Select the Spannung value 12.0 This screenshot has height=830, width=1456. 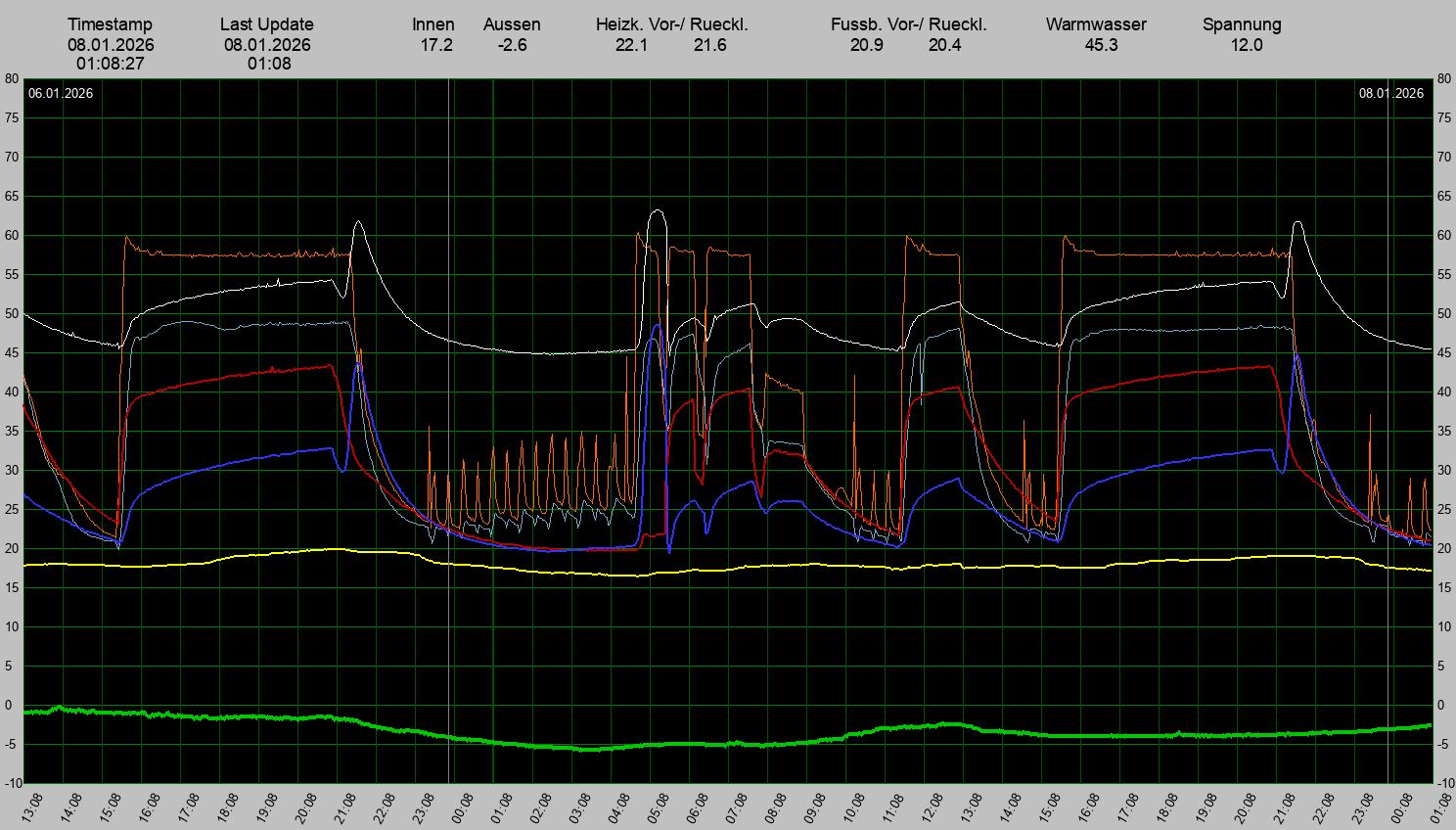(x=1246, y=45)
